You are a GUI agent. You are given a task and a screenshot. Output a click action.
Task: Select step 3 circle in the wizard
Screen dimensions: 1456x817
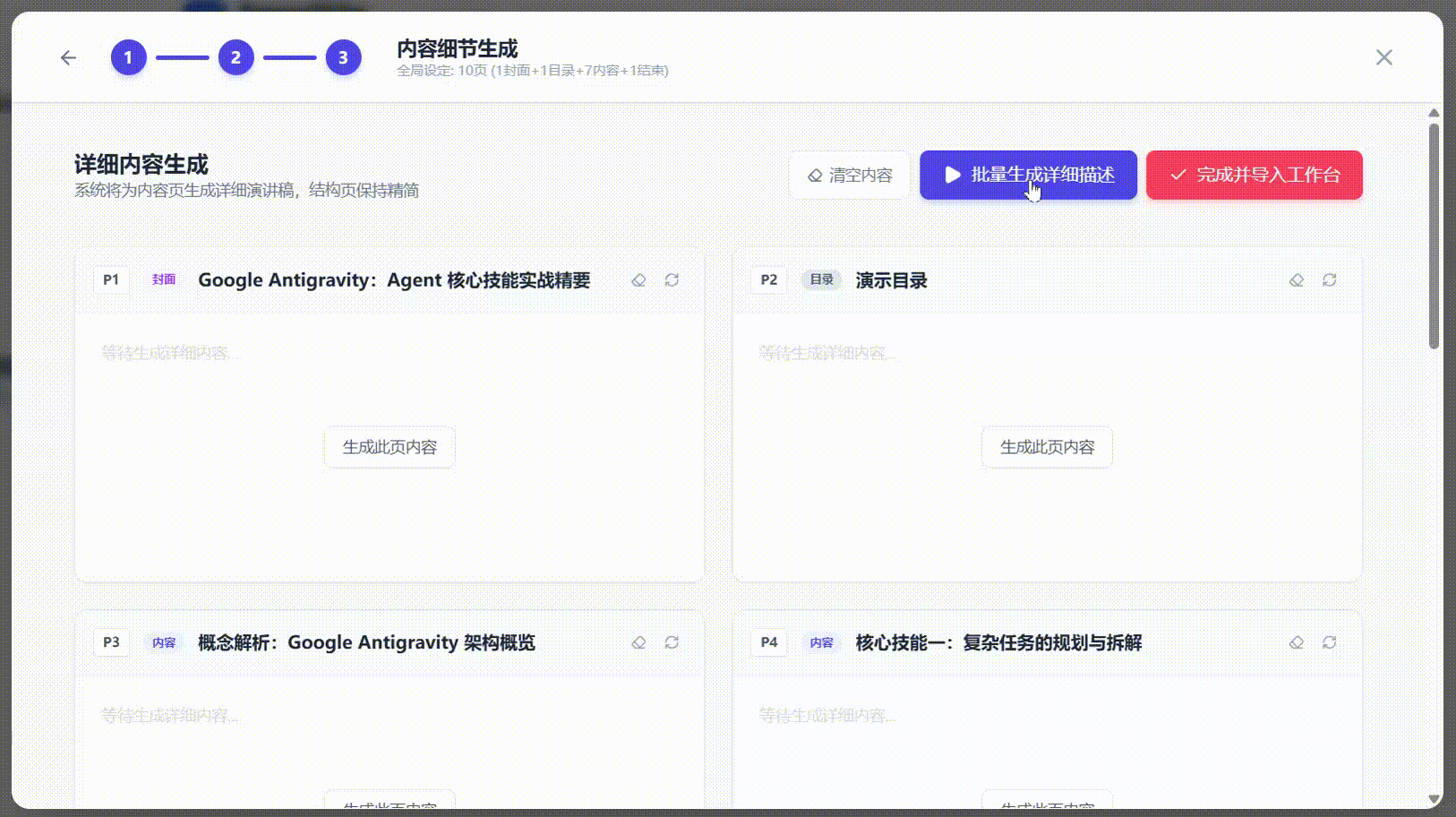[x=343, y=58]
